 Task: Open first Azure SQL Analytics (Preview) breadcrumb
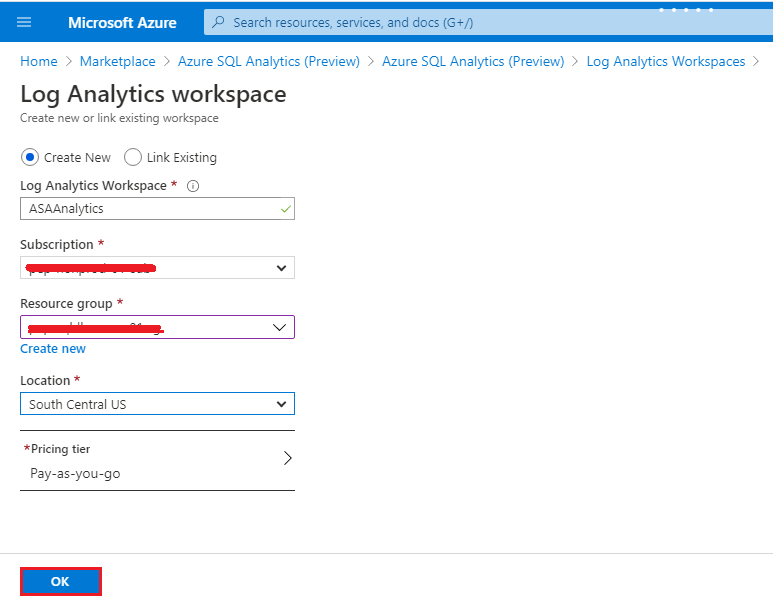(269, 61)
